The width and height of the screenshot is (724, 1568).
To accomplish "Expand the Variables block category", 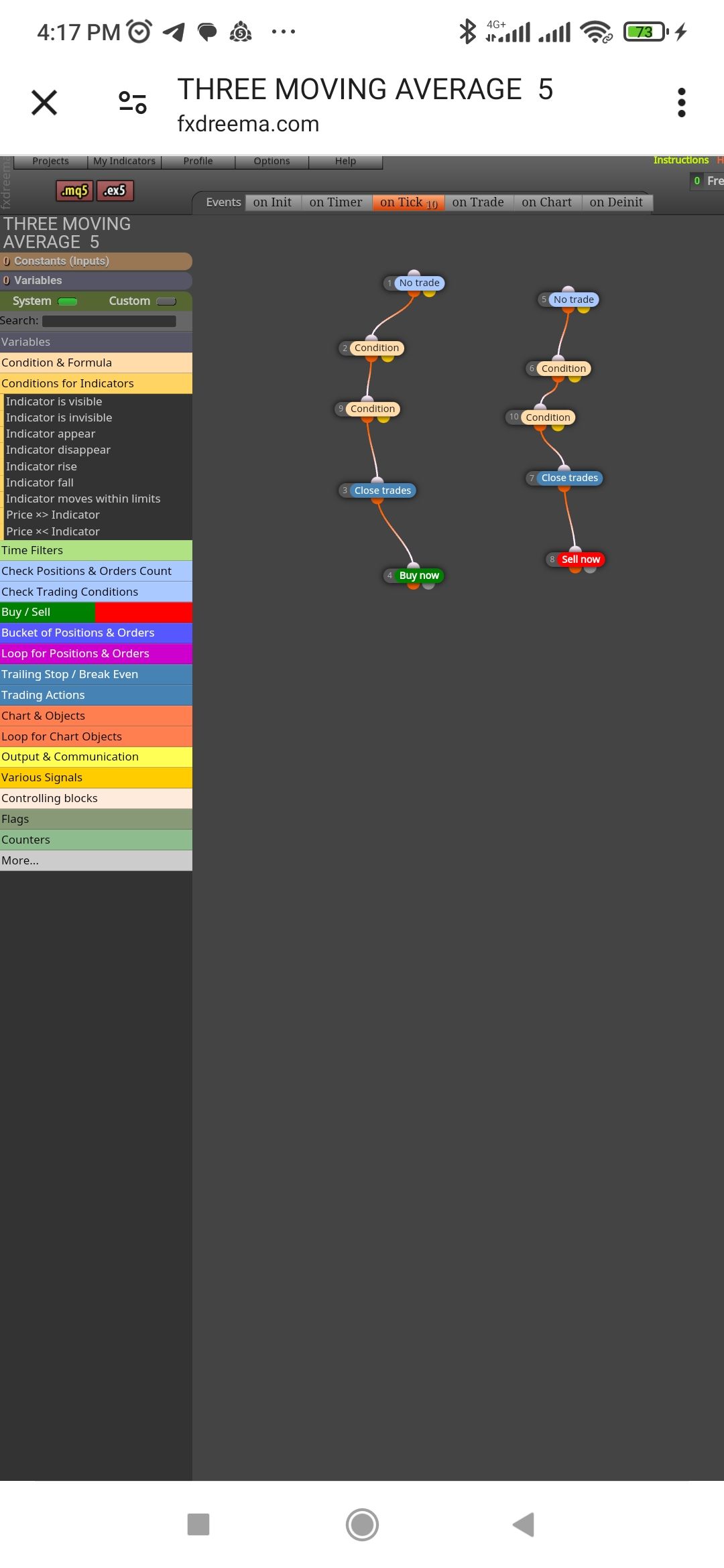I will pos(96,342).
